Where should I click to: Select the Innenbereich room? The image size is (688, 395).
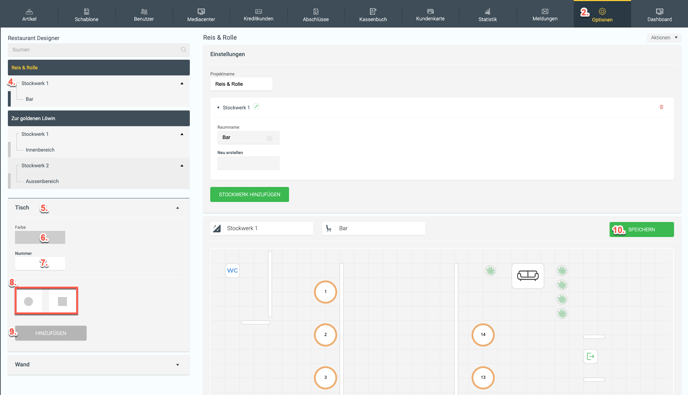[x=40, y=150]
